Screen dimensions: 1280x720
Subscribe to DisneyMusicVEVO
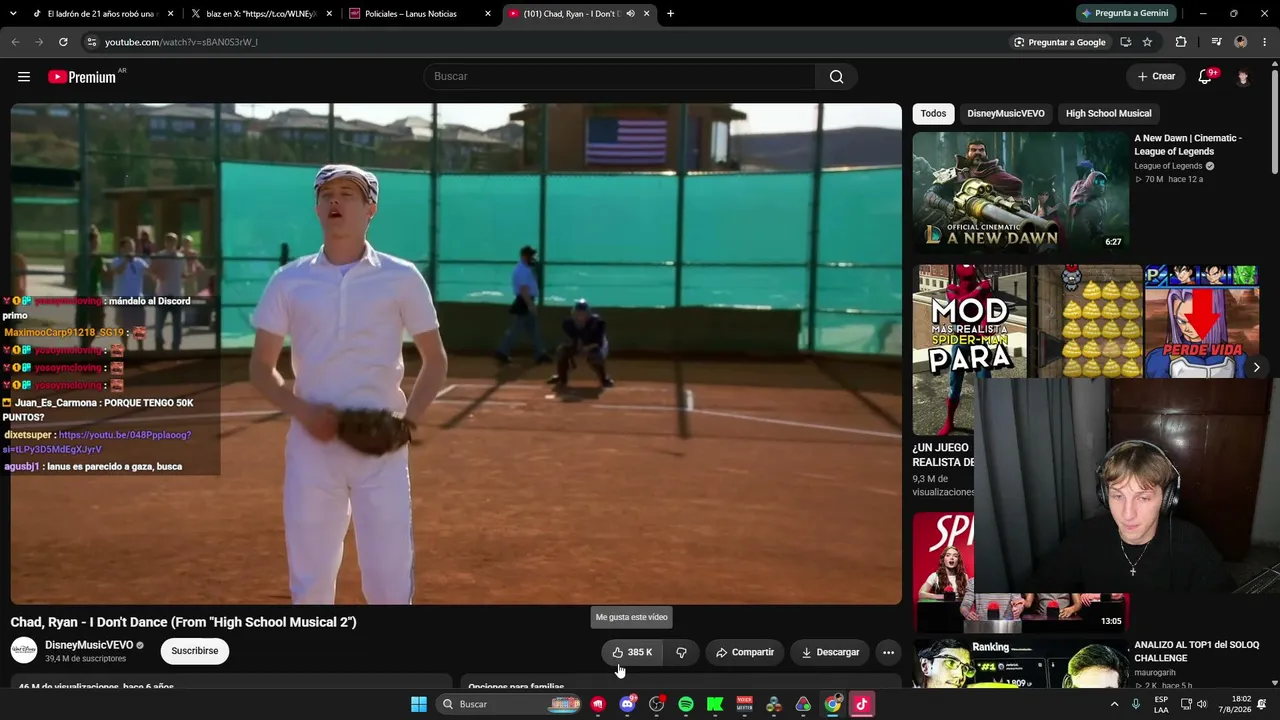pyautogui.click(x=194, y=651)
